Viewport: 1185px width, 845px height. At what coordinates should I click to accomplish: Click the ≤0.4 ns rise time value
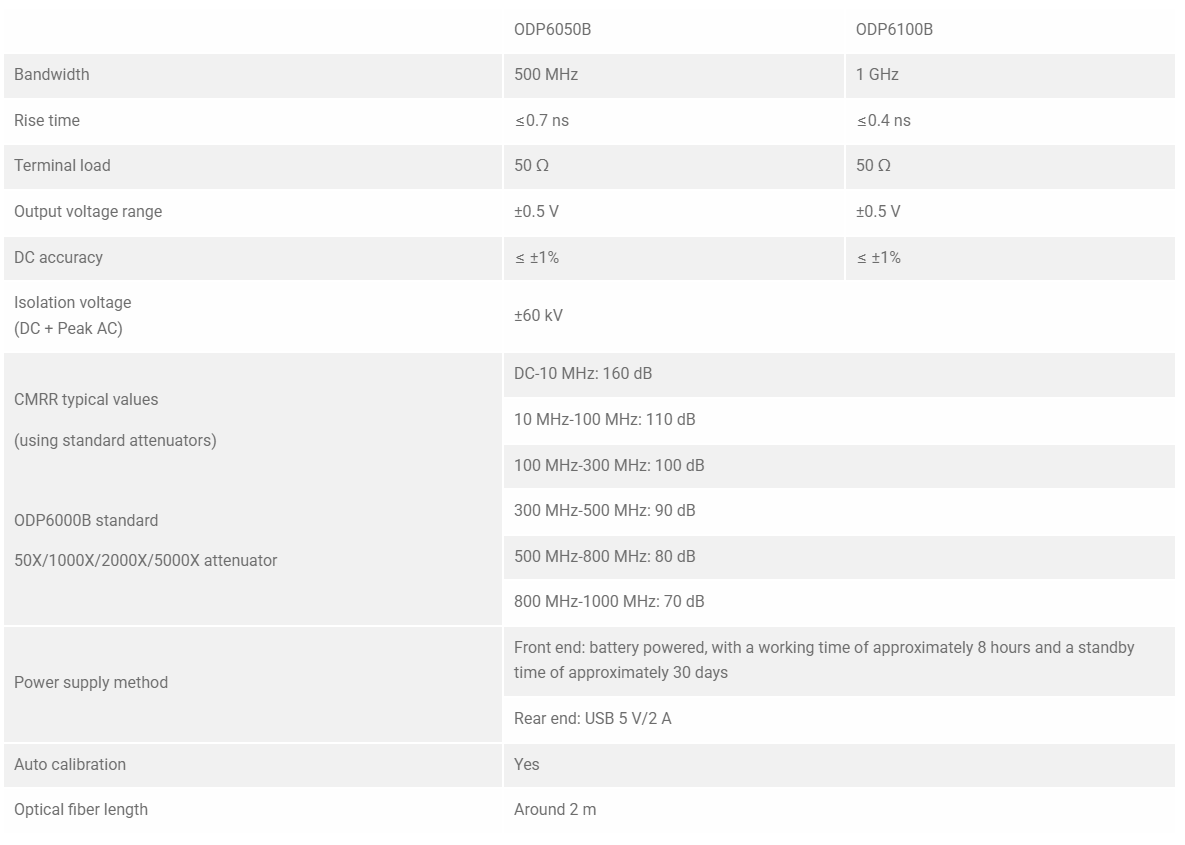(x=883, y=120)
